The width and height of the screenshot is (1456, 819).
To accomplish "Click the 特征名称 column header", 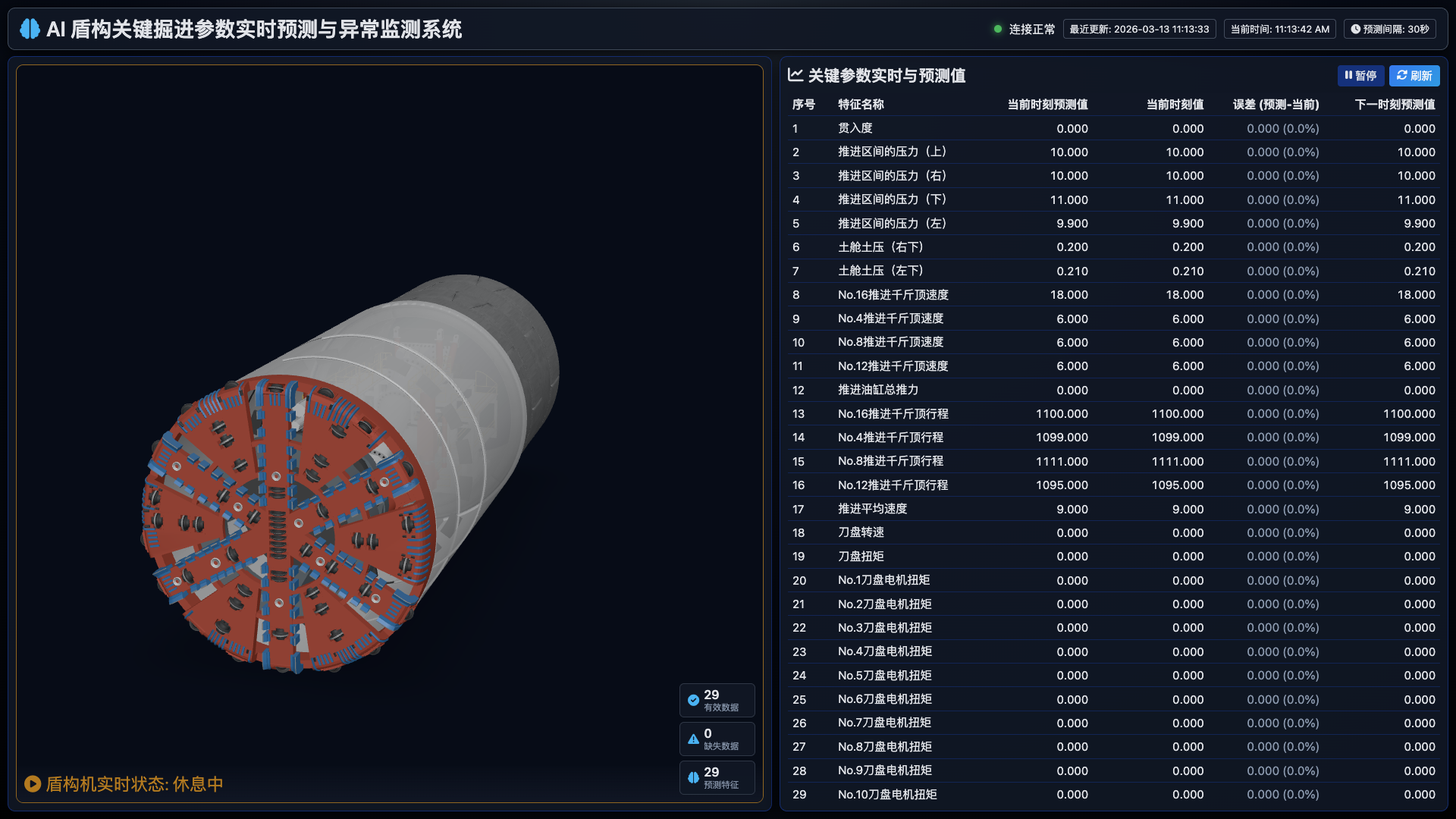I will pyautogui.click(x=861, y=105).
